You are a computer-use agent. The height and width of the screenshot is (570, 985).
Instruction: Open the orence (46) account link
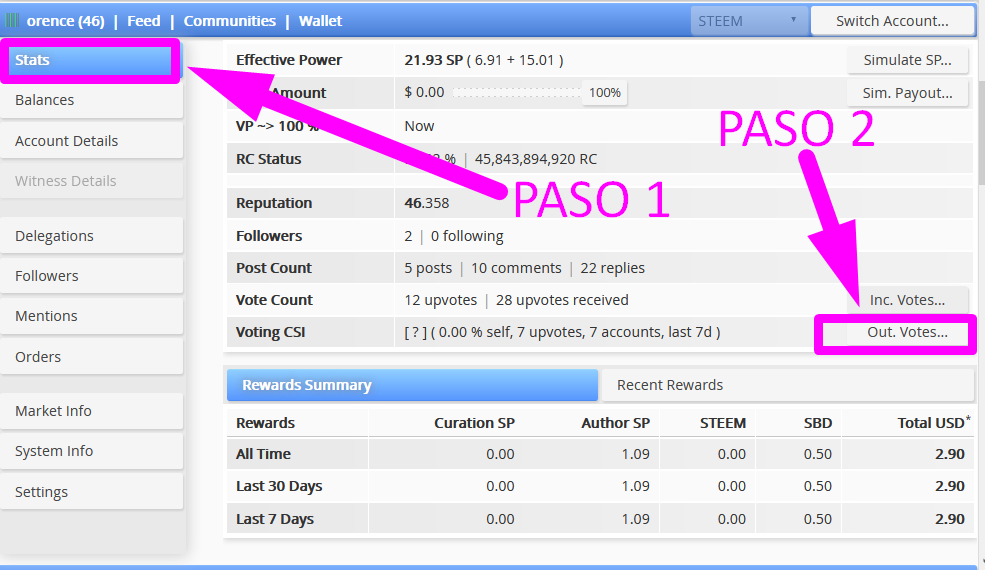[65, 21]
